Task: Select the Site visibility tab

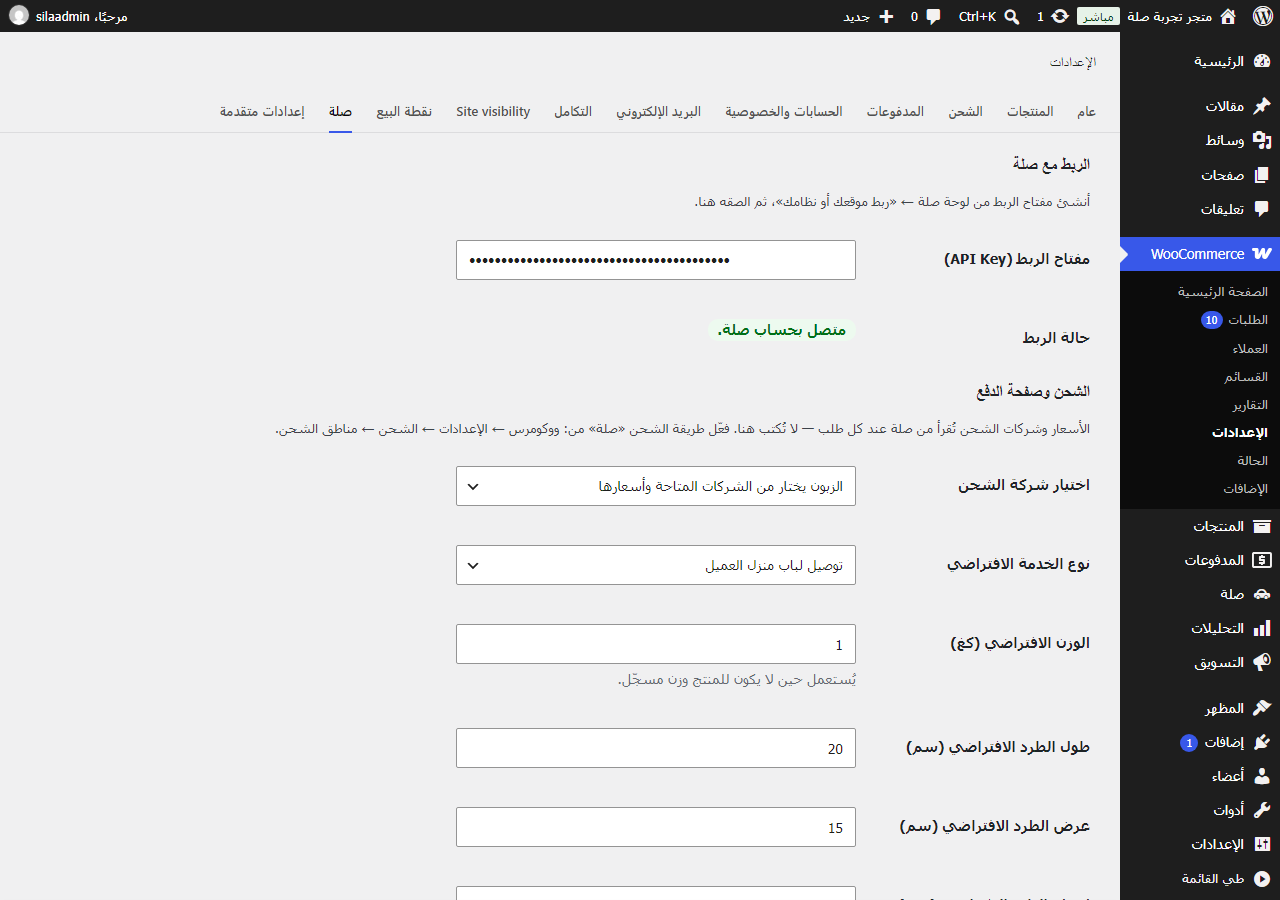Action: click(x=493, y=112)
